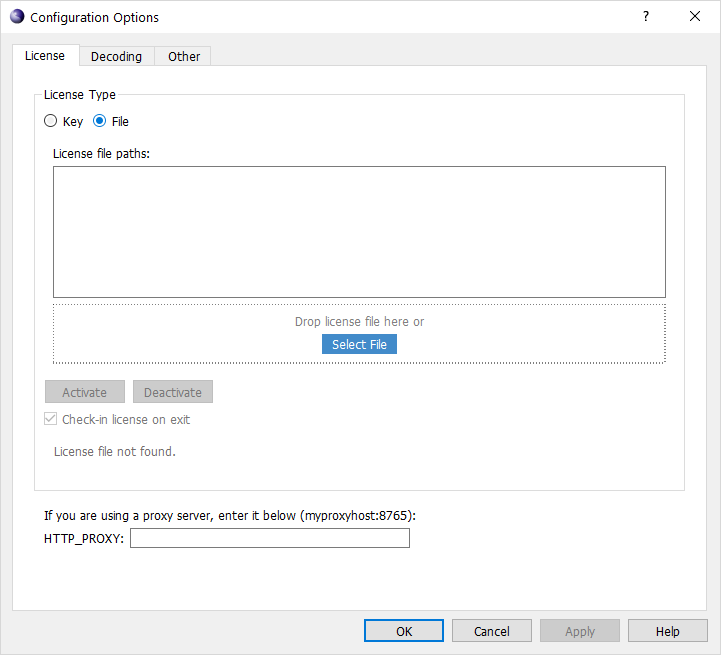Click the Deactivate button

[x=173, y=392]
